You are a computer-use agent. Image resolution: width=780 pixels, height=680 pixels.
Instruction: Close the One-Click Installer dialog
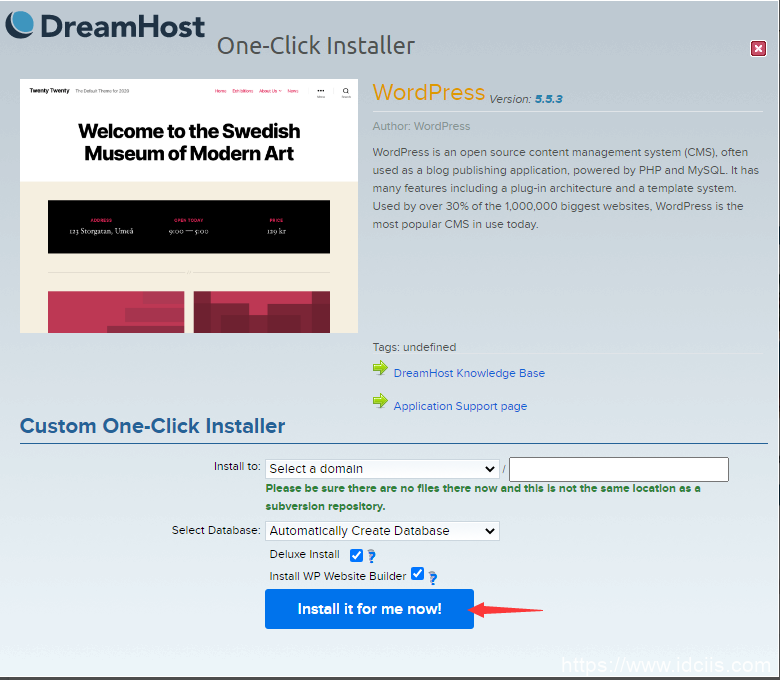[x=758, y=49]
